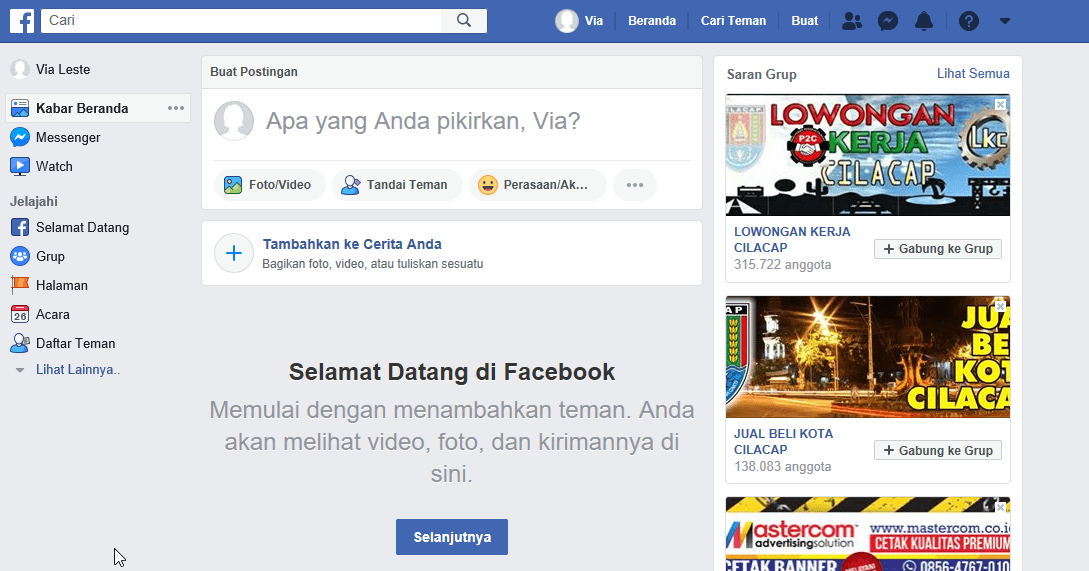Click the Daftar Teman icon
The height and width of the screenshot is (571, 1089).
tap(19, 343)
